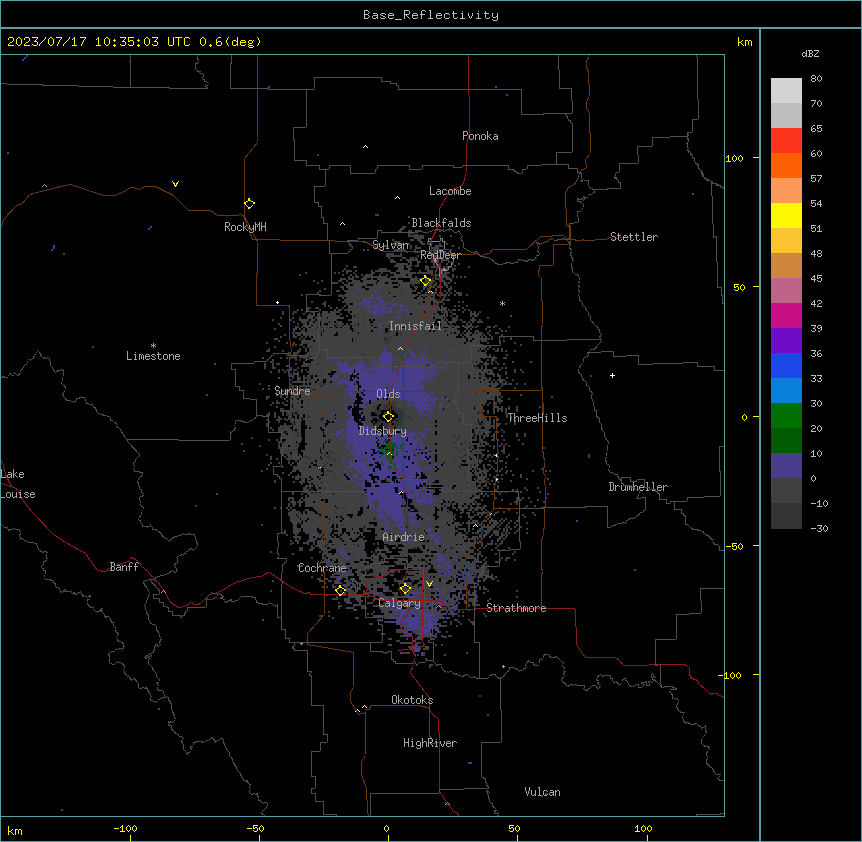Click the Limestone label
Viewport: 862px width, 842px height.
click(x=153, y=356)
